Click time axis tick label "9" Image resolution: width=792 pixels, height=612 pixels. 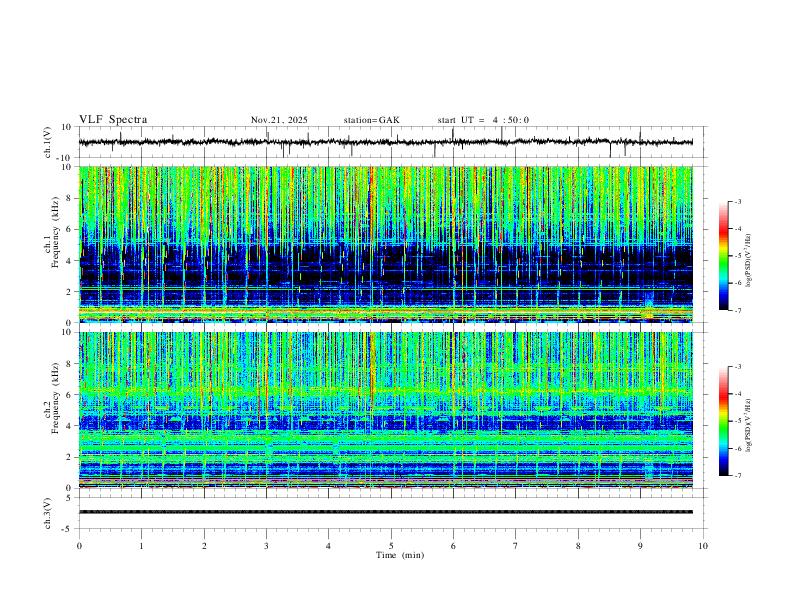(640, 546)
